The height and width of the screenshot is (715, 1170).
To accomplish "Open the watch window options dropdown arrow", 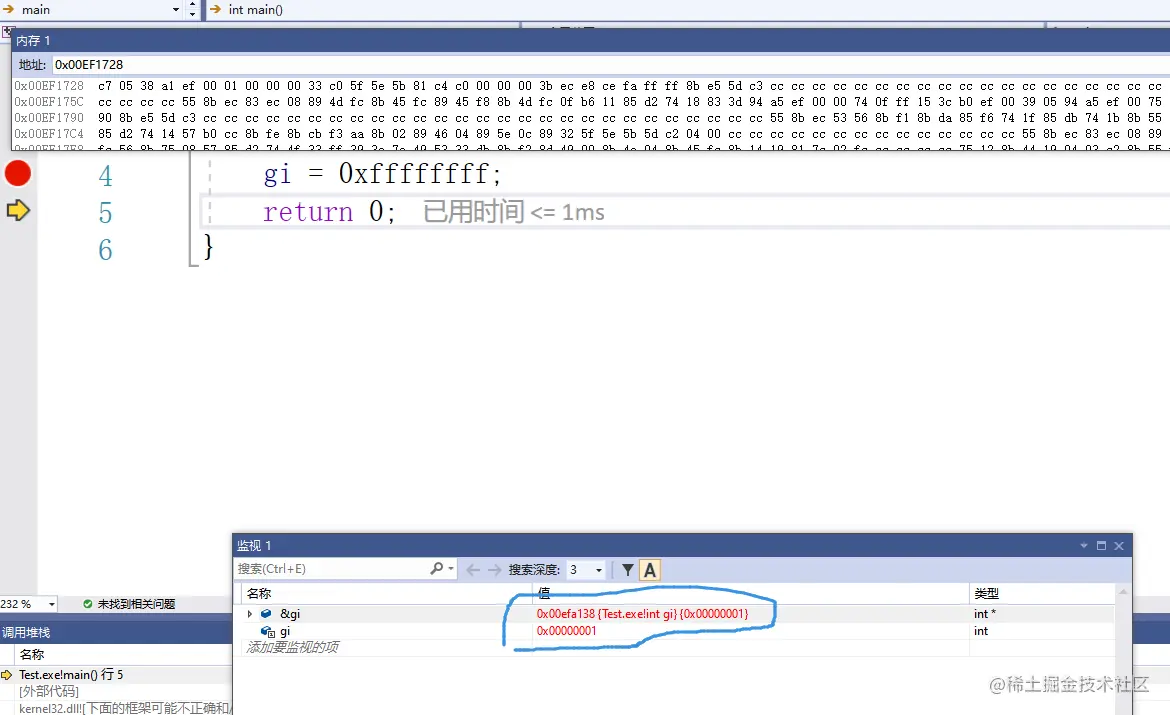I will coord(1083,546).
